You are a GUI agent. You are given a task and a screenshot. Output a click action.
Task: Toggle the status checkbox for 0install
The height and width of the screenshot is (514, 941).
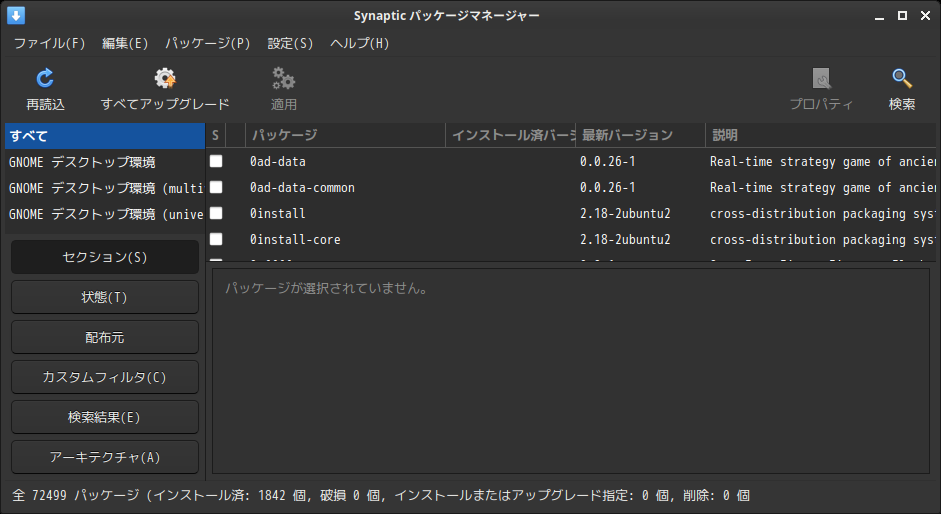pyautogui.click(x=216, y=213)
